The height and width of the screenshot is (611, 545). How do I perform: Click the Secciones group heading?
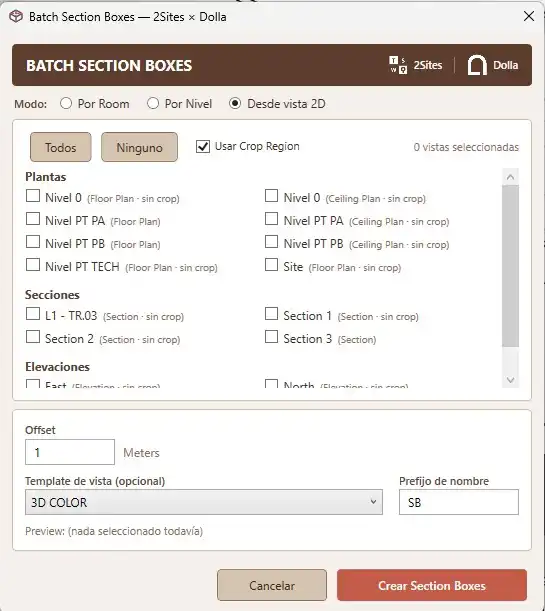[52, 295]
